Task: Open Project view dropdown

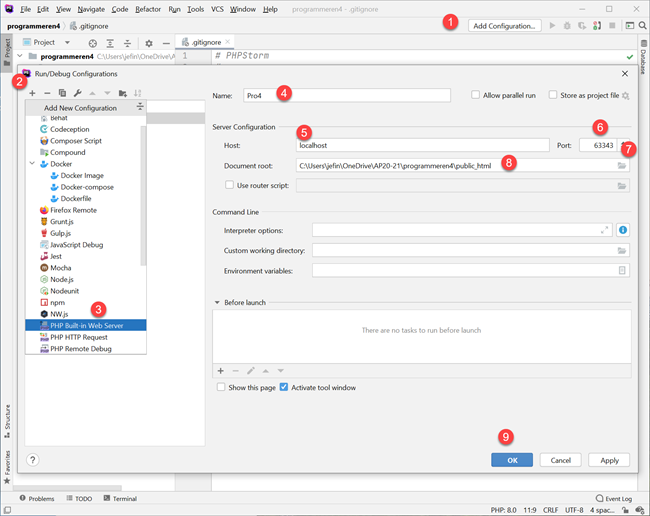Action: pyautogui.click(x=67, y=42)
